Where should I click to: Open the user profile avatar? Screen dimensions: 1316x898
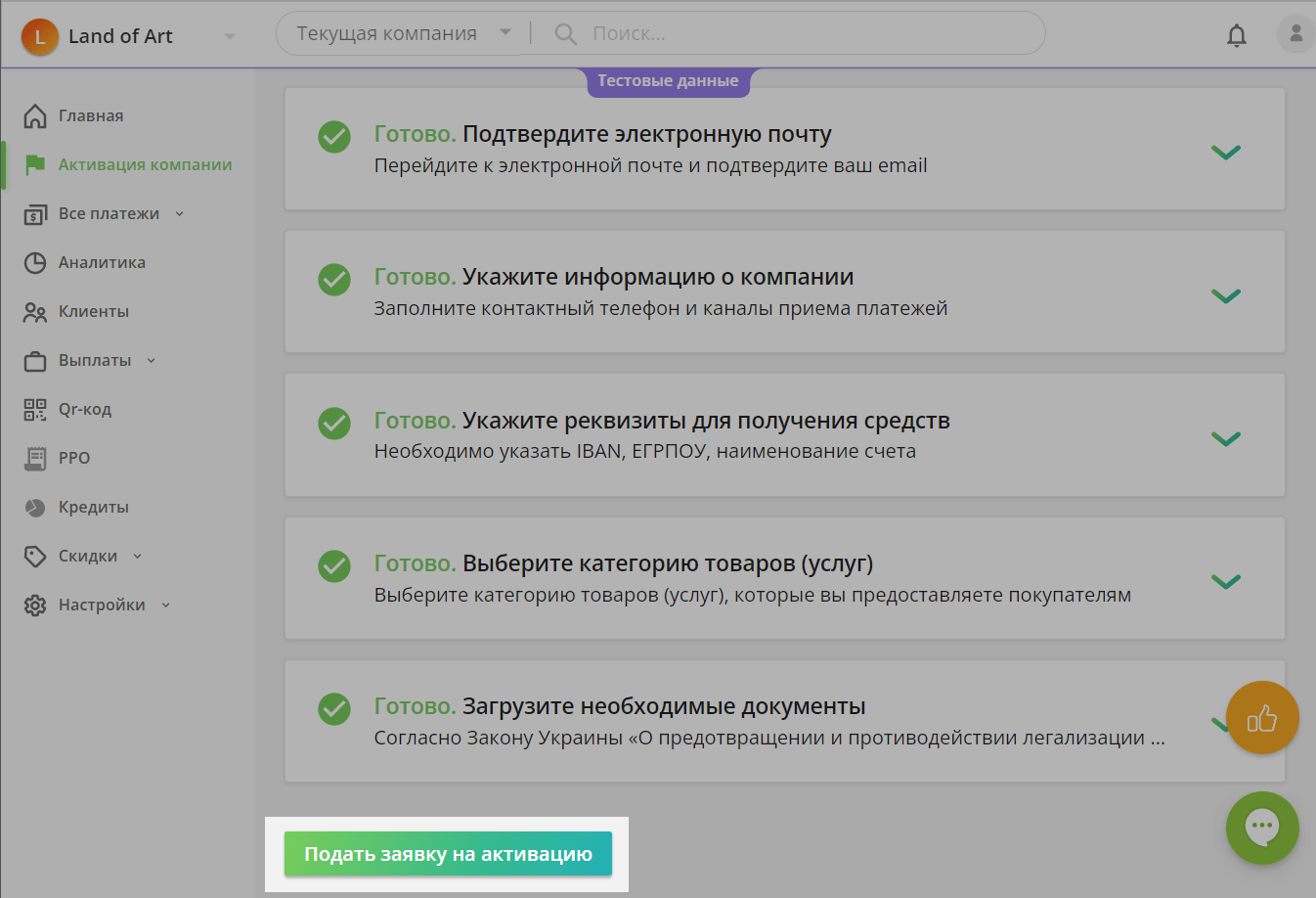point(1295,34)
